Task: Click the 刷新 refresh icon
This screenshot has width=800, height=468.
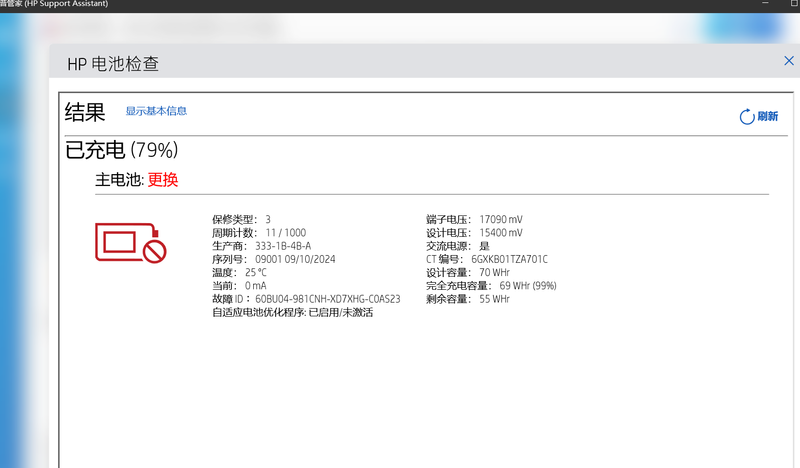Action: click(746, 117)
